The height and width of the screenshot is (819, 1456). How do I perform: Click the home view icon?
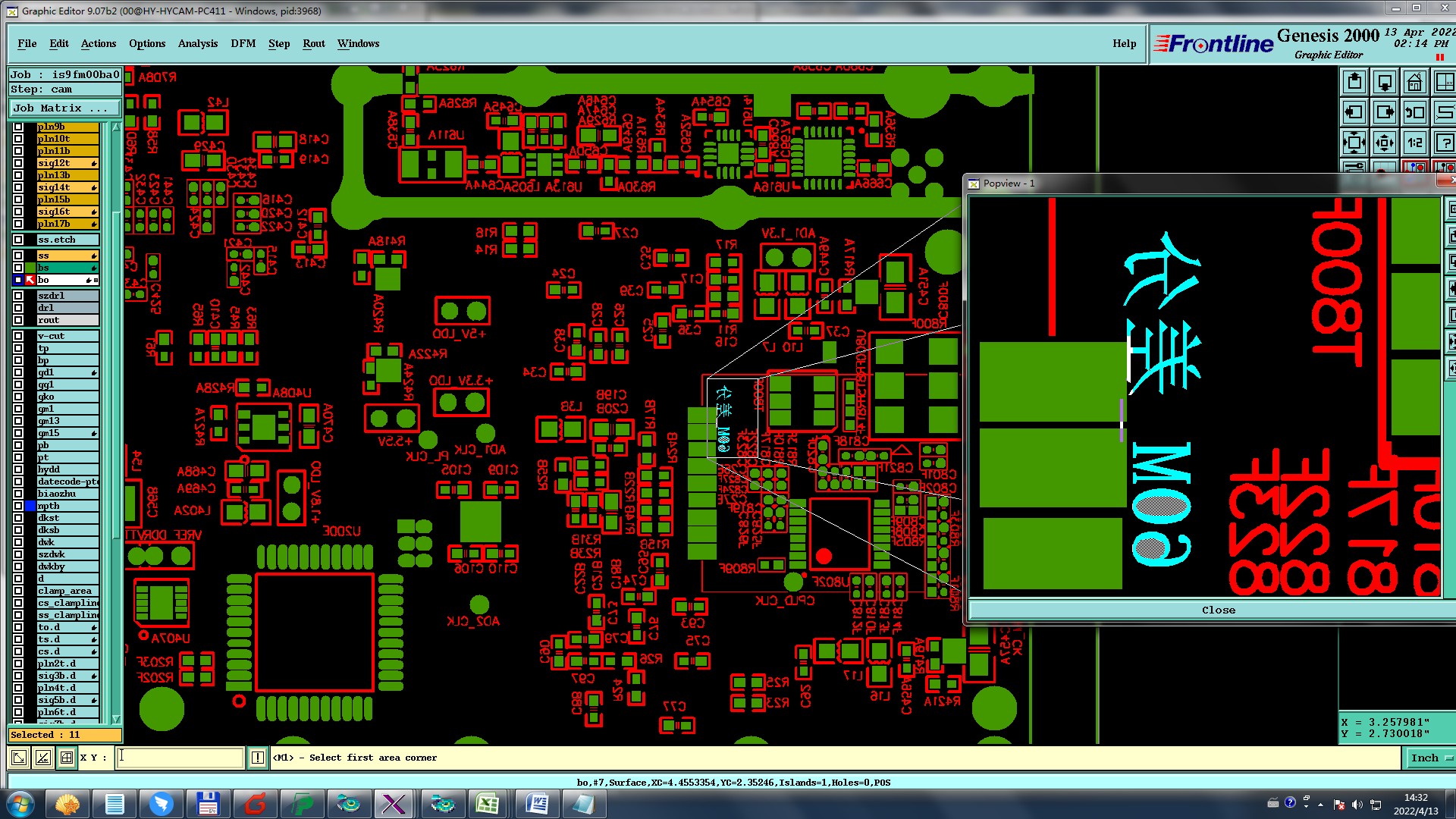tap(1415, 82)
